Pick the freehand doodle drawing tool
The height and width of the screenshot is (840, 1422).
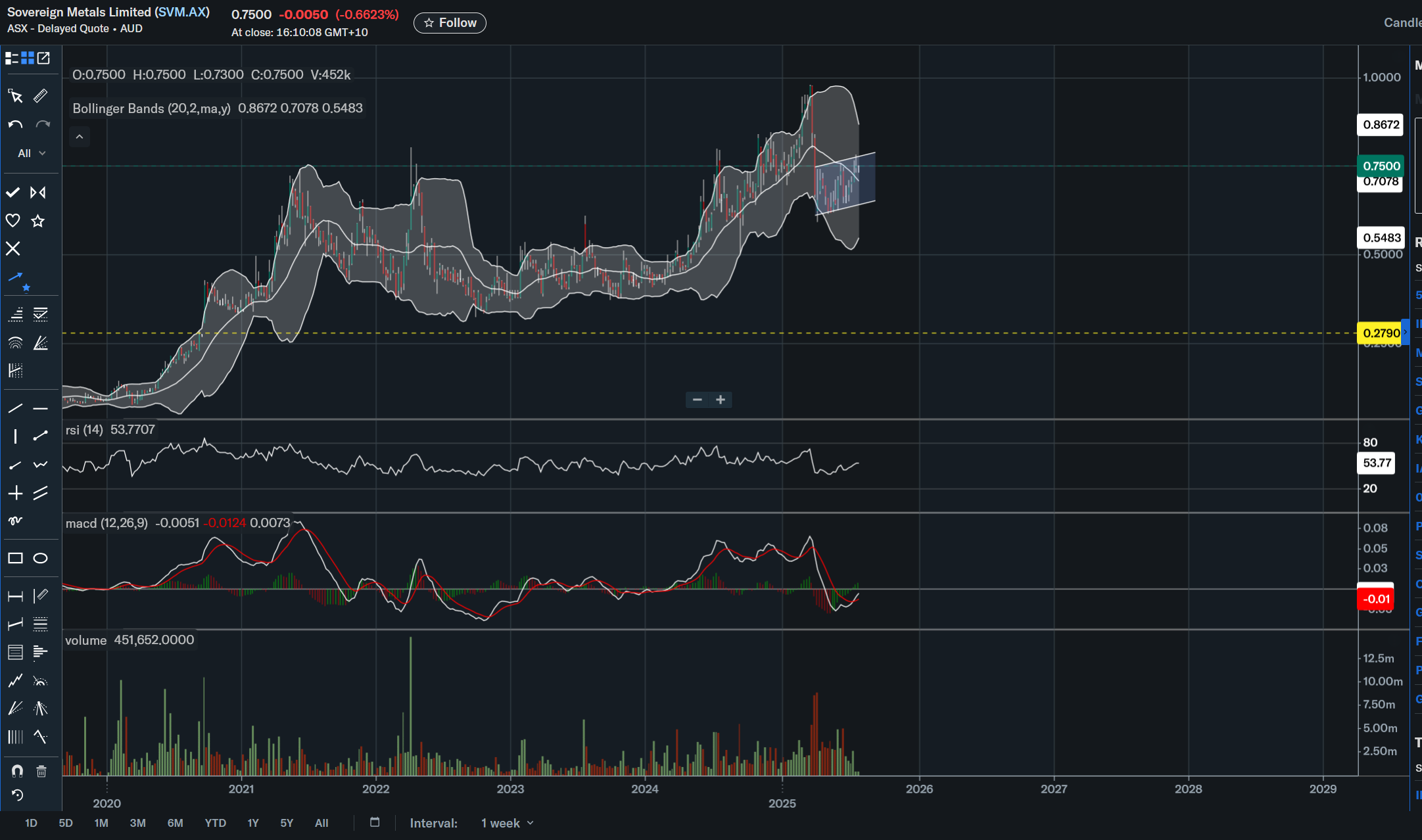pos(15,521)
